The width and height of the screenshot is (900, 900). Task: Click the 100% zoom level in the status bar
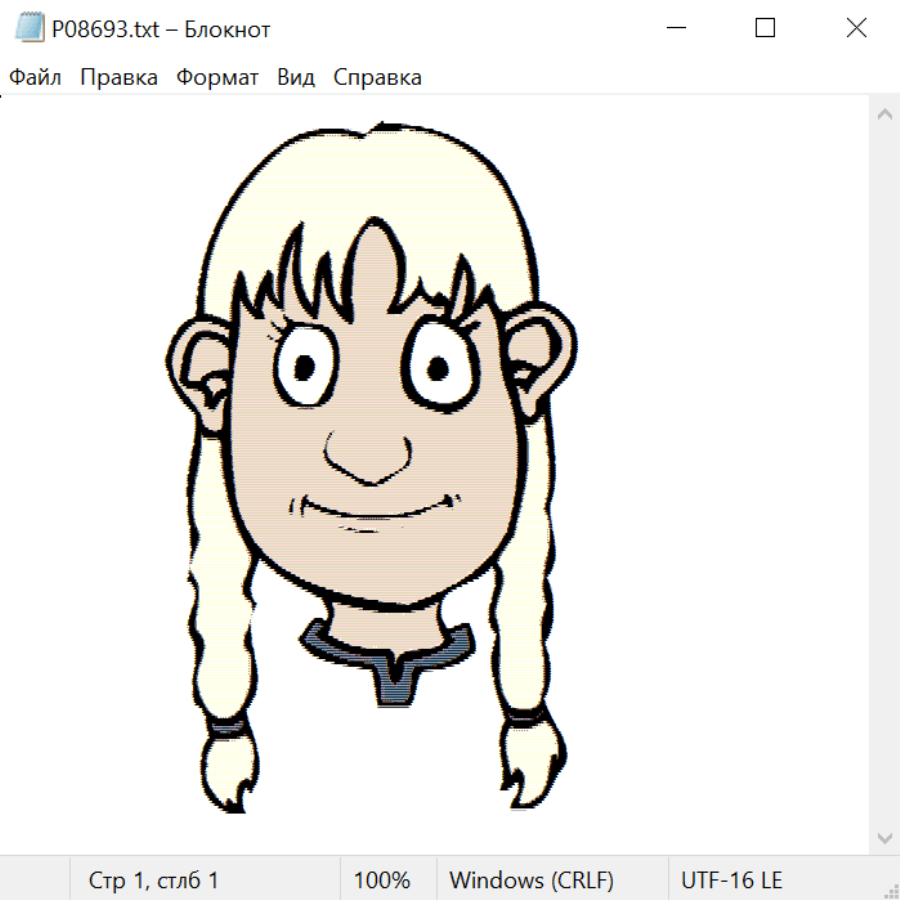[x=382, y=881]
